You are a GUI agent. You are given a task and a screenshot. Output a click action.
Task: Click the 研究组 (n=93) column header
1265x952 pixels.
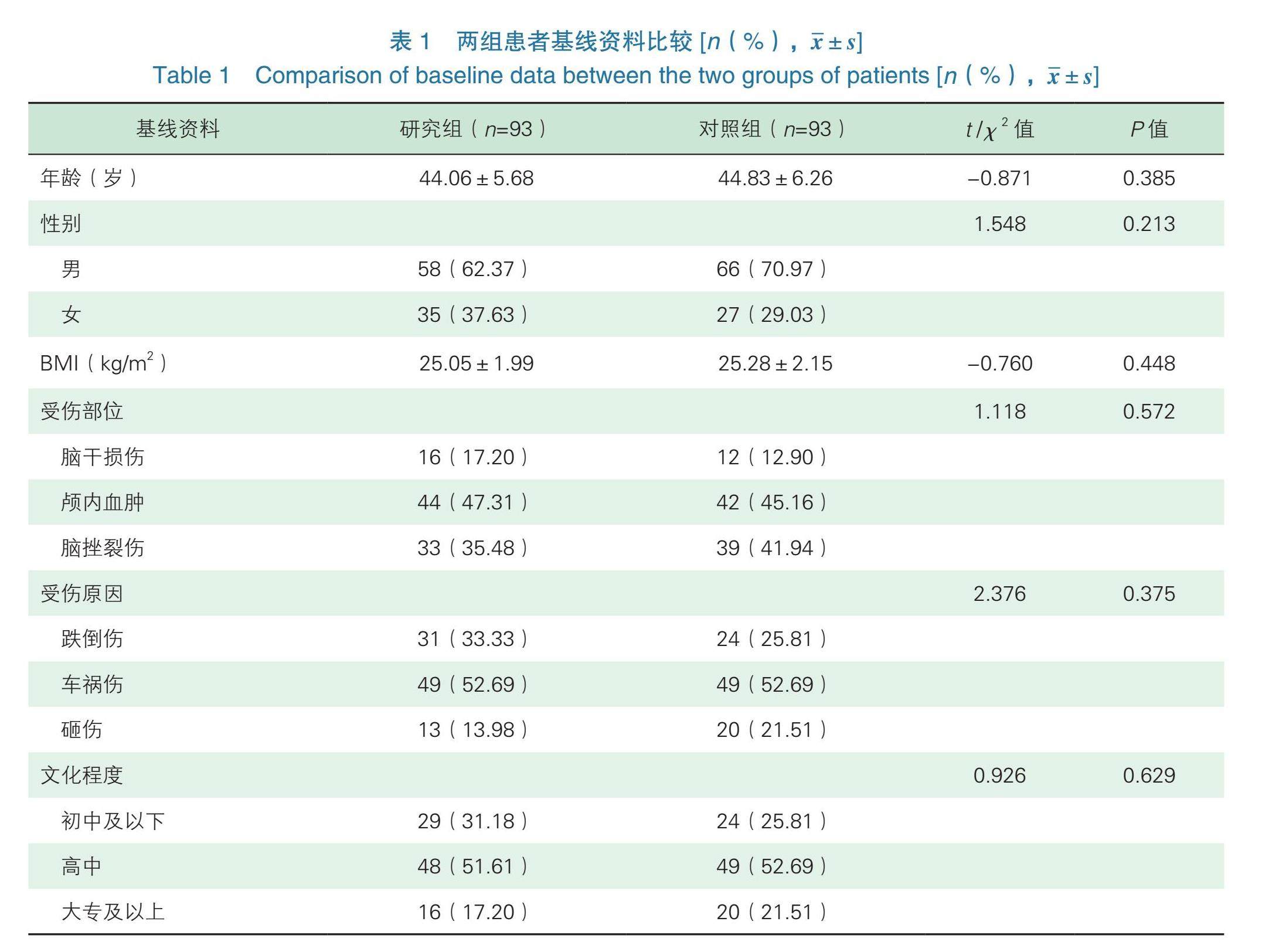[x=473, y=129]
